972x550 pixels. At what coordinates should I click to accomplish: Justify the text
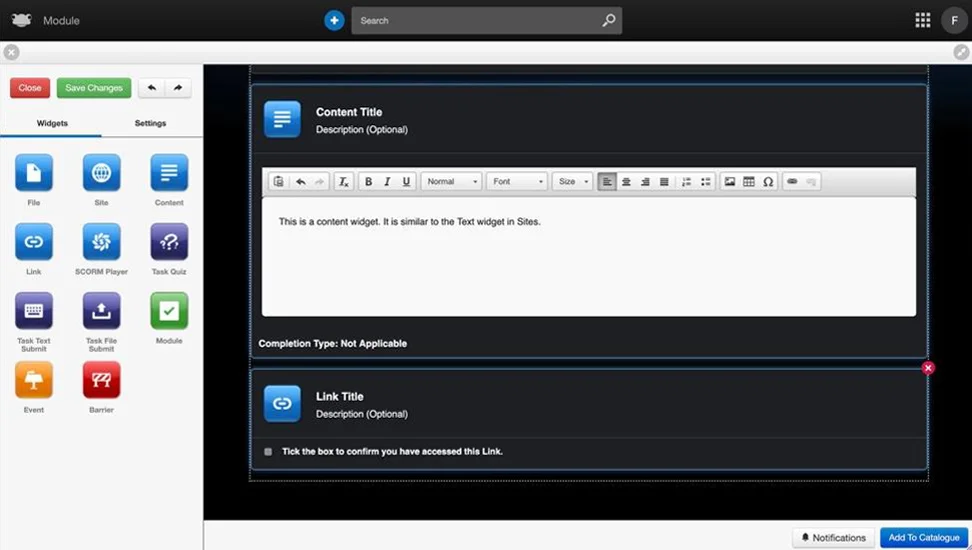point(664,182)
